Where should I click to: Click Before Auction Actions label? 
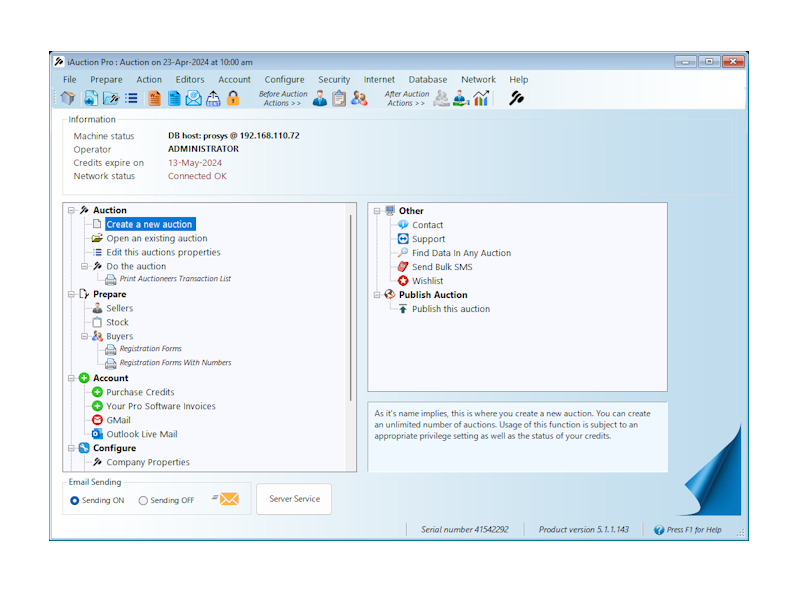(x=283, y=98)
